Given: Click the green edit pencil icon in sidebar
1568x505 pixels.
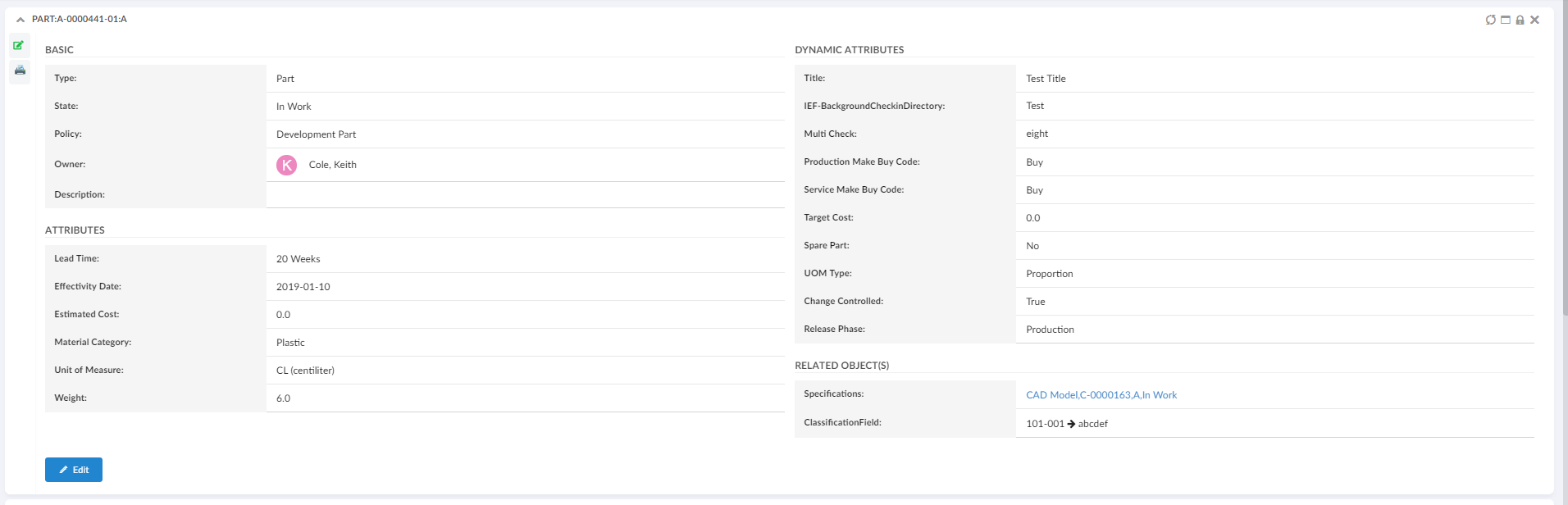Looking at the screenshot, I should [x=19, y=45].
